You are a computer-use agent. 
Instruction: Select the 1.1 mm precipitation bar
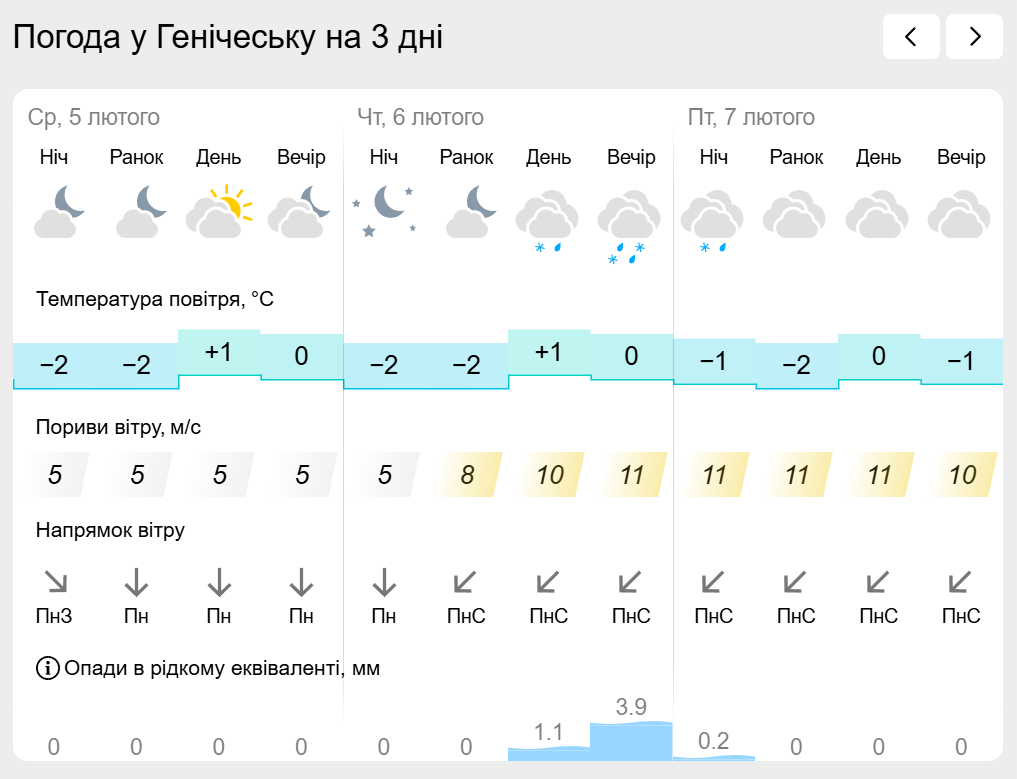coord(549,753)
